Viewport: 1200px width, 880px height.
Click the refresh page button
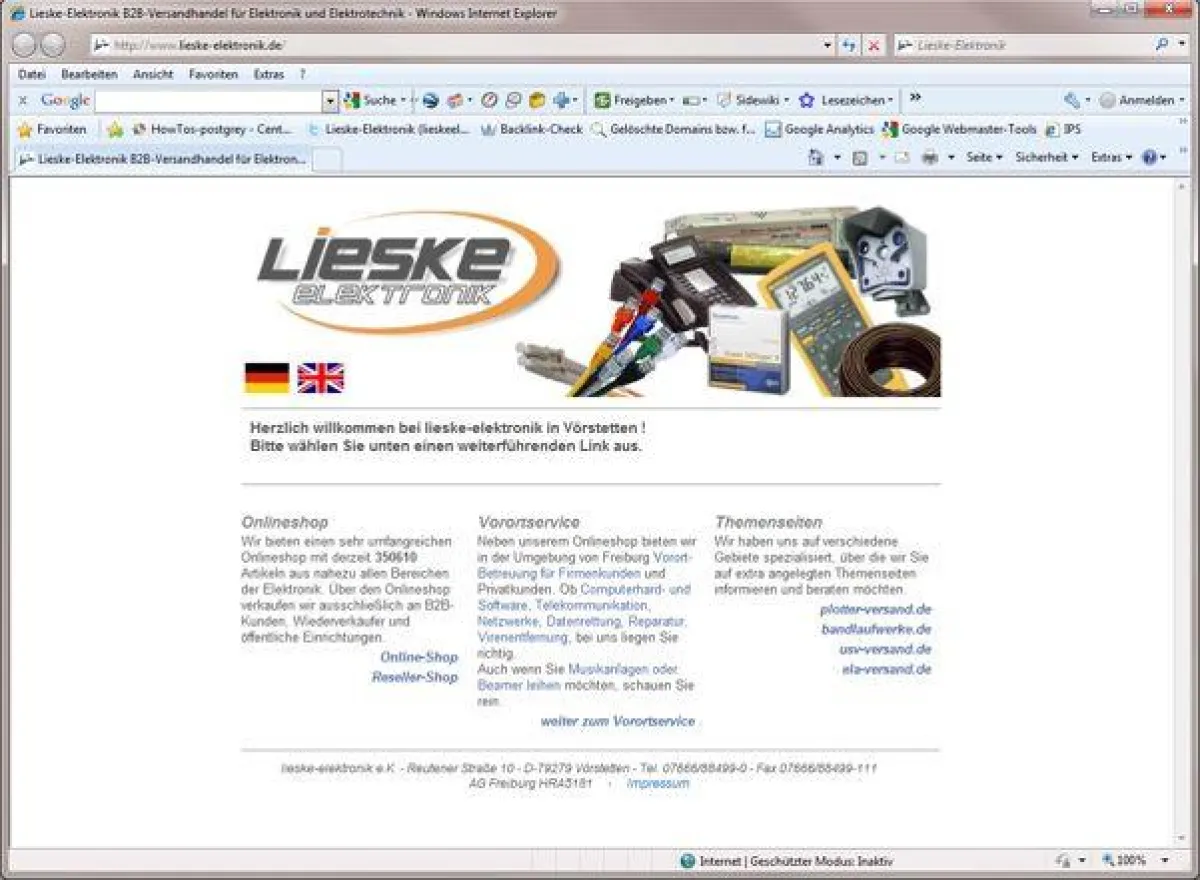tap(849, 45)
